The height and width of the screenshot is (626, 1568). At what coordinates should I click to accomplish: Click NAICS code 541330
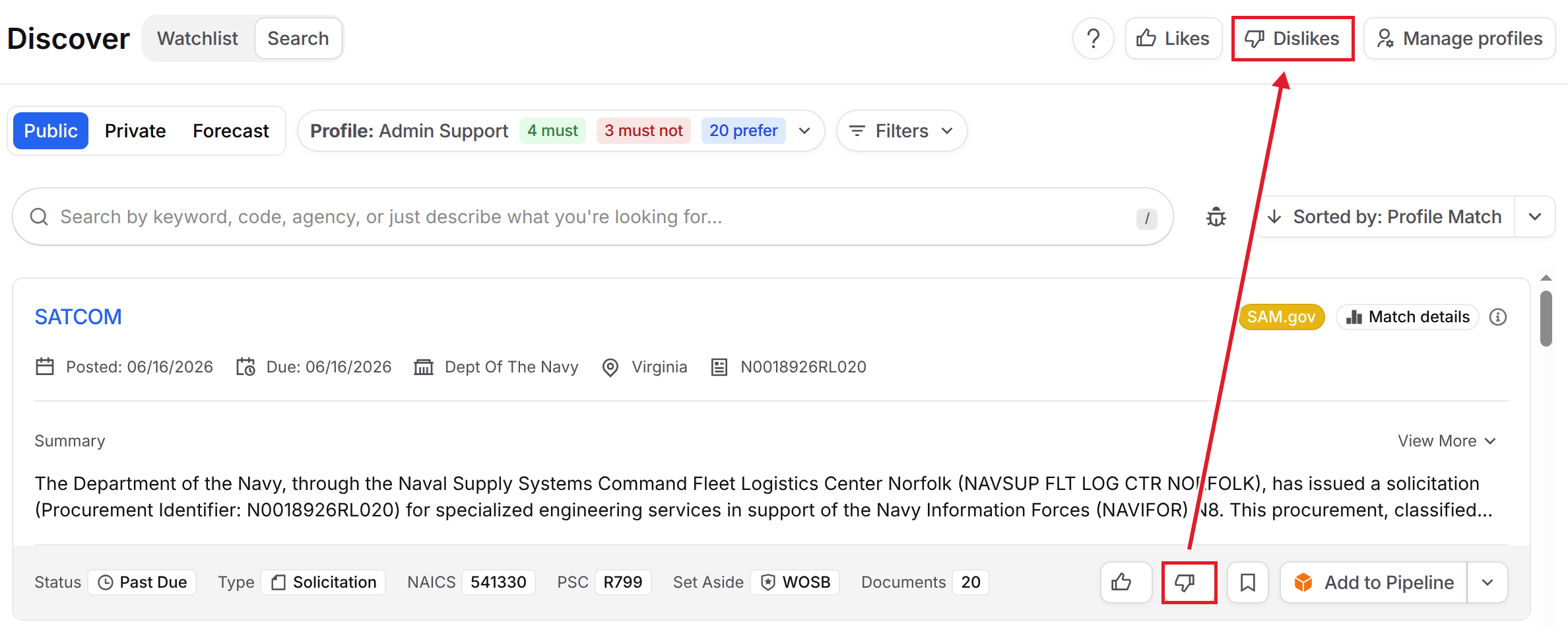coord(498,582)
